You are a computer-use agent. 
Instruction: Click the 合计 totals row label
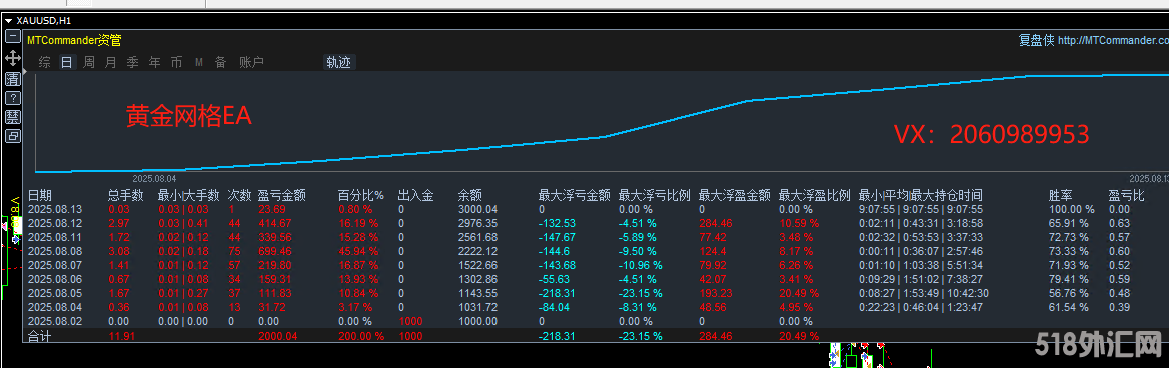(40, 336)
